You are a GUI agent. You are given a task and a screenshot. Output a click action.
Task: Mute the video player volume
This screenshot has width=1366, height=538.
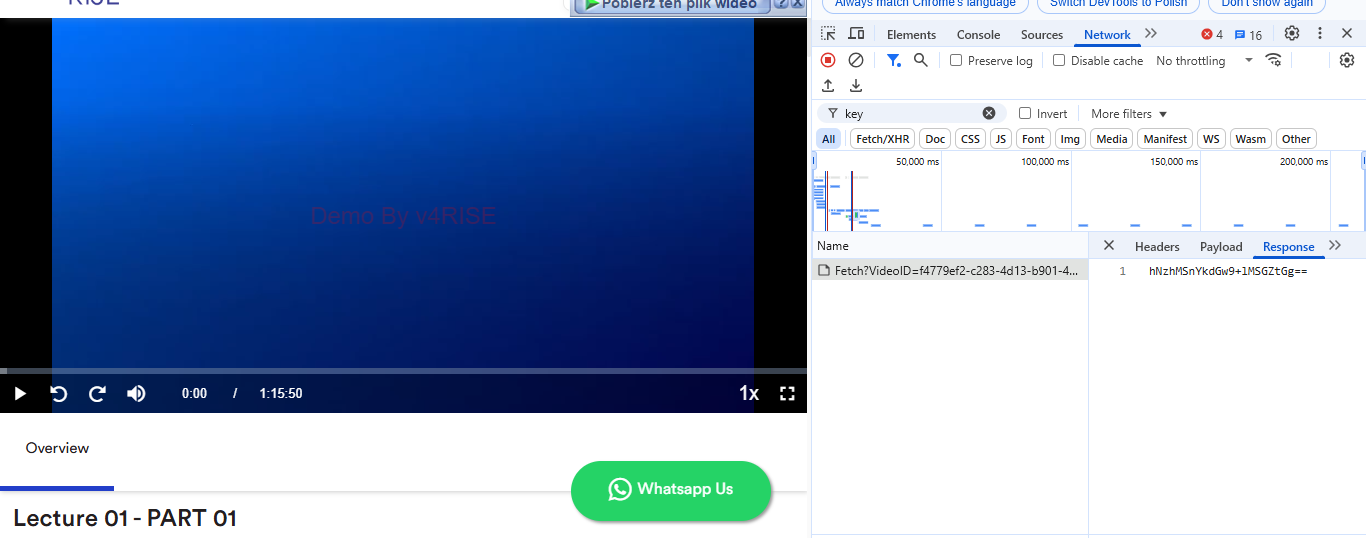coord(136,393)
